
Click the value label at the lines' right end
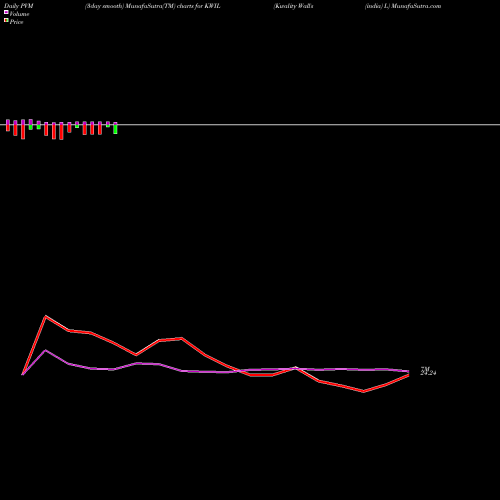428,371
